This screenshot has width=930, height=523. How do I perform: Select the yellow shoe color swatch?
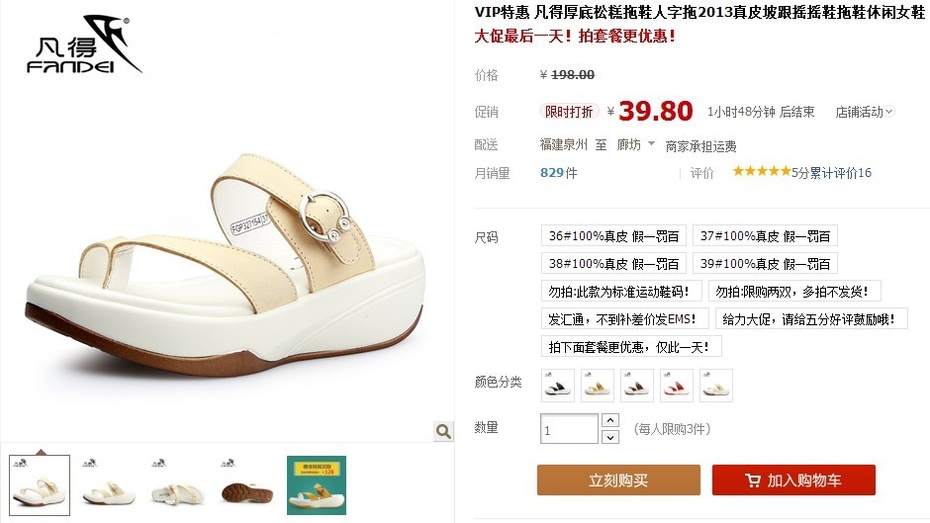point(597,385)
